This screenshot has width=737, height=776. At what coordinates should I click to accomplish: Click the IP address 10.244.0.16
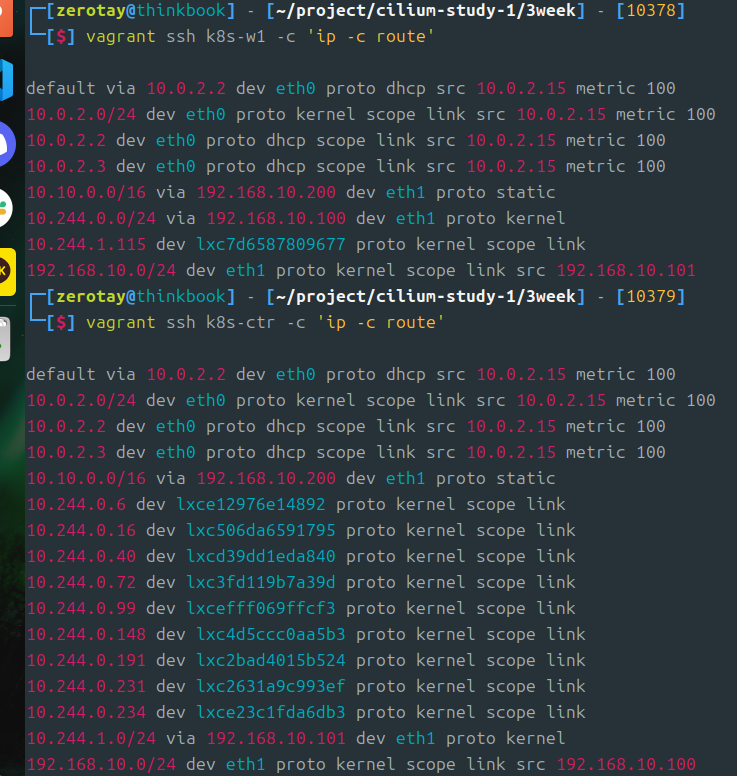[x=81, y=530]
